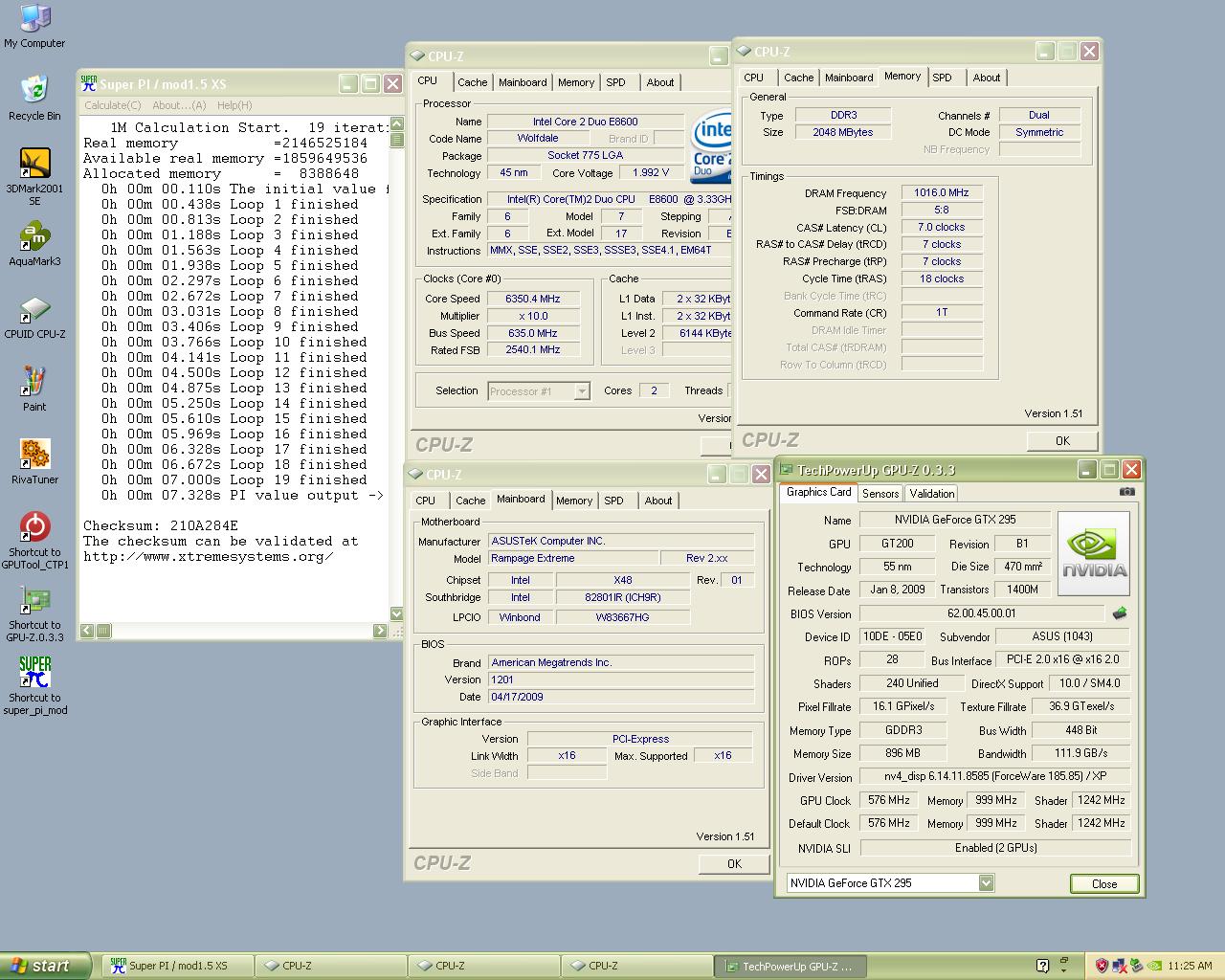
Task: Click the NVIDIA logo in GPU-Z
Action: pyautogui.click(x=1094, y=554)
